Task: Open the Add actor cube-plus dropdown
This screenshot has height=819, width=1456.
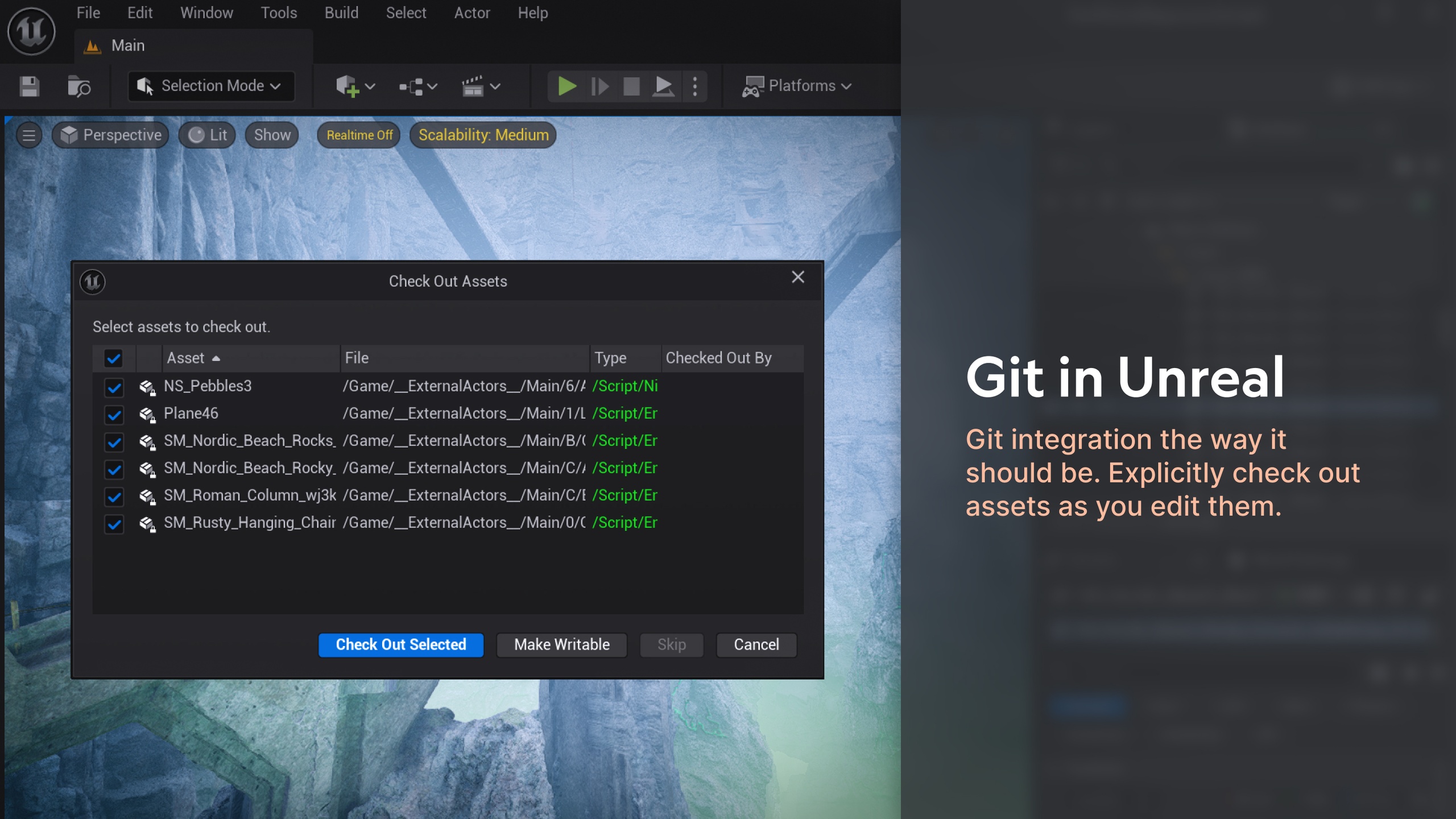Action: (x=355, y=86)
